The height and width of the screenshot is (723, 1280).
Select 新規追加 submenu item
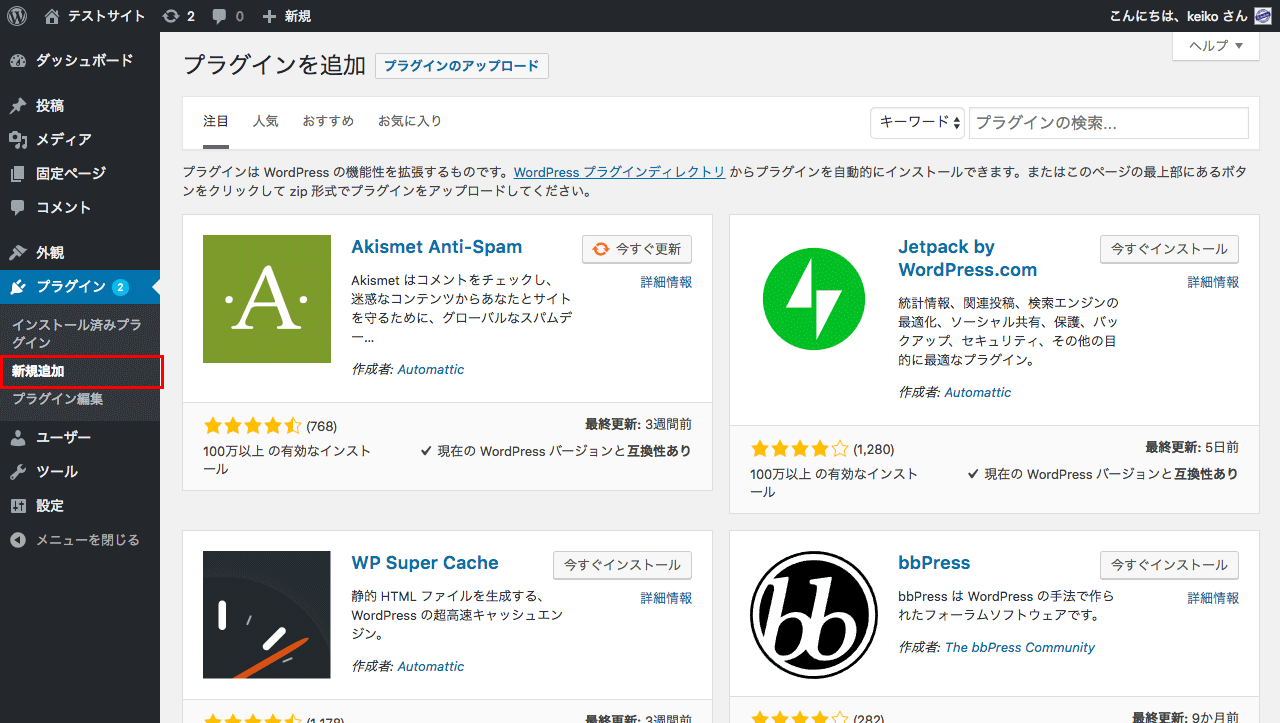pyautogui.click(x=80, y=371)
